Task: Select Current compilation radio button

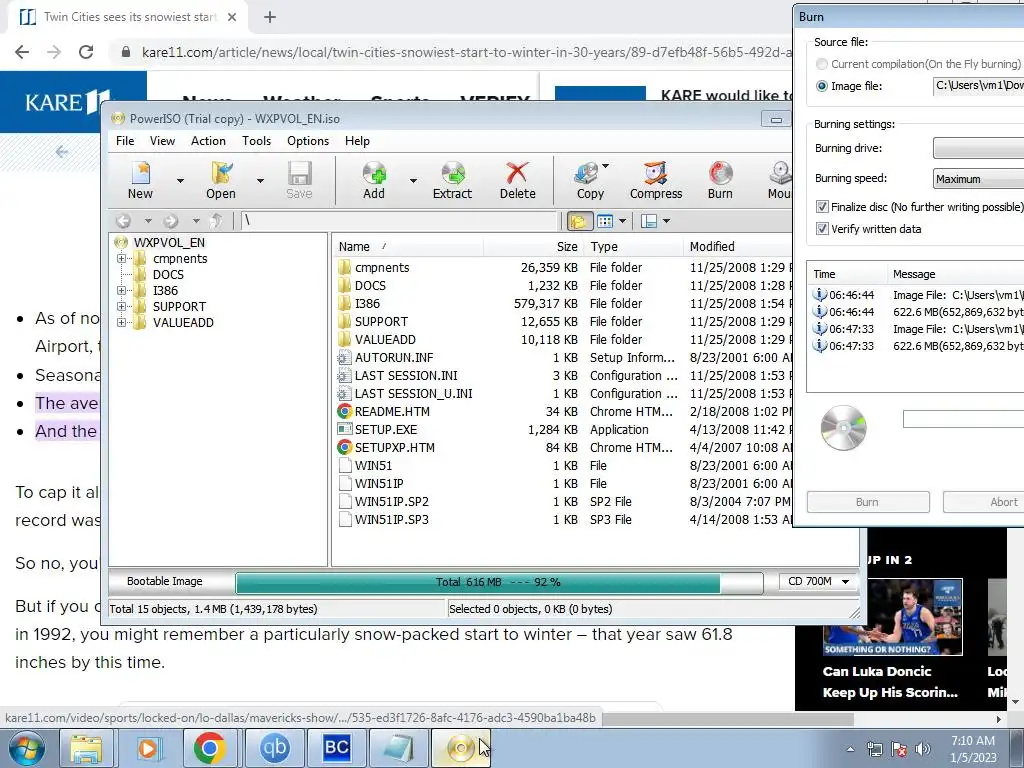Action: tap(822, 64)
